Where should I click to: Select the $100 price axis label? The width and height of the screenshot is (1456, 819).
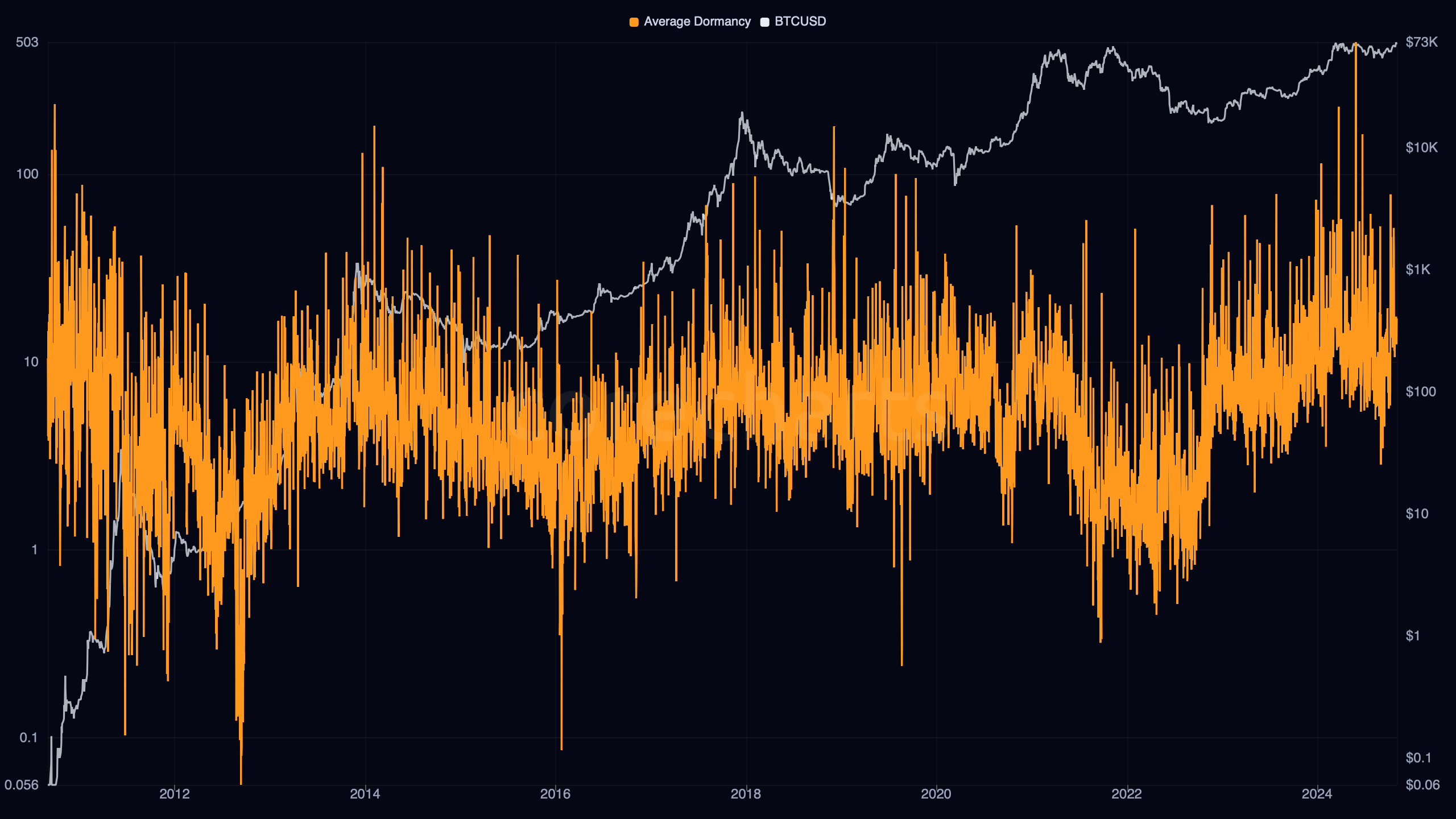click(x=1420, y=392)
